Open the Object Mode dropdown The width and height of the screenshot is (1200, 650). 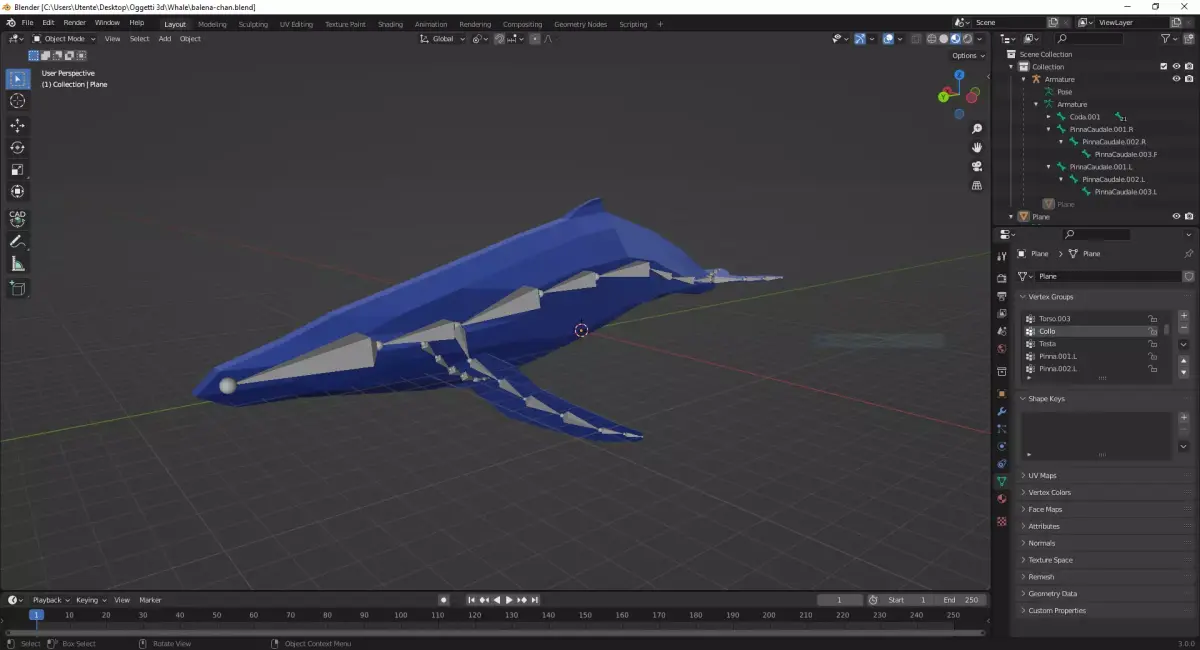point(64,39)
